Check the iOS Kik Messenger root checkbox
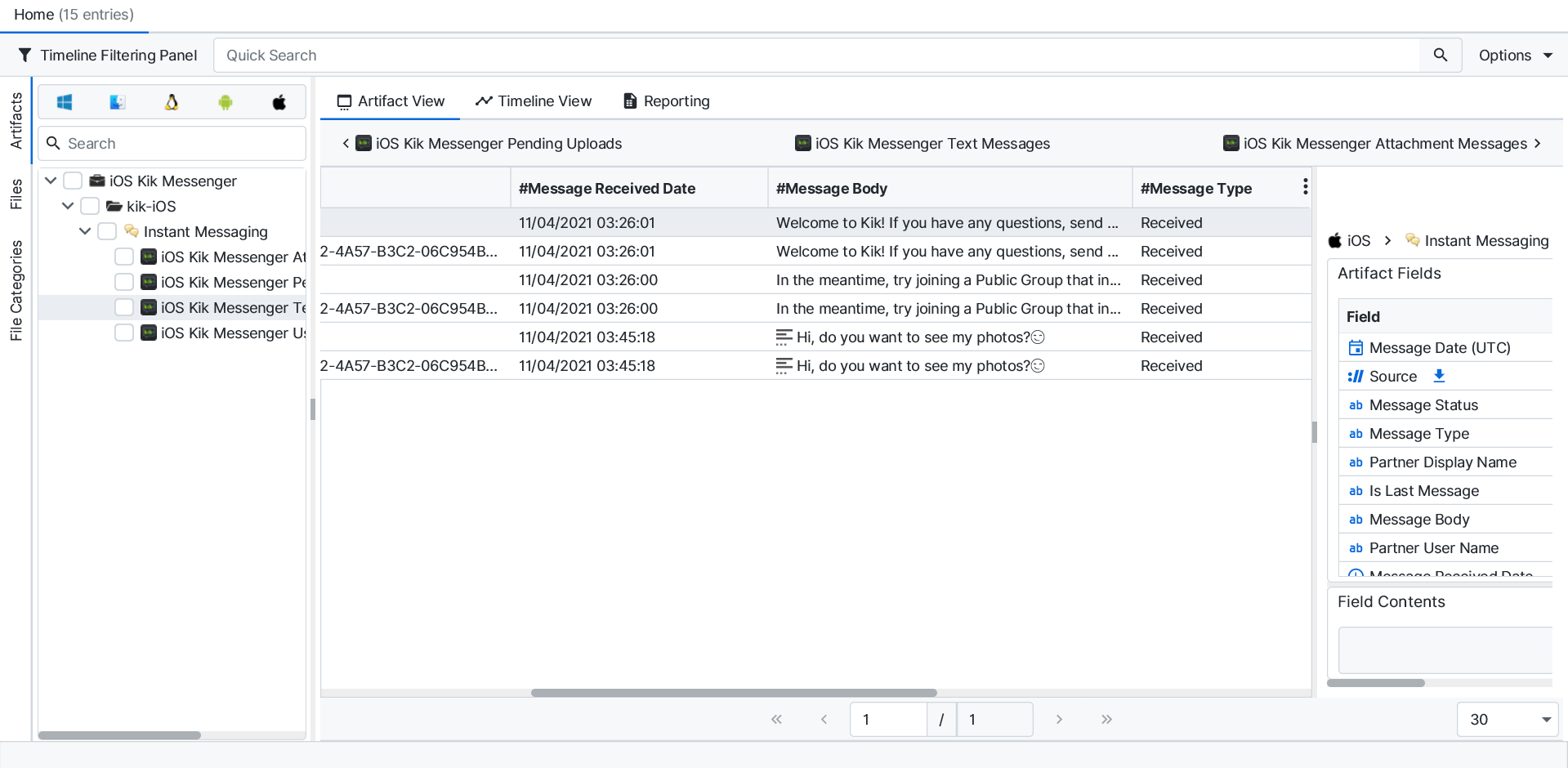Viewport: 1568px width, 768px height. pyautogui.click(x=73, y=181)
